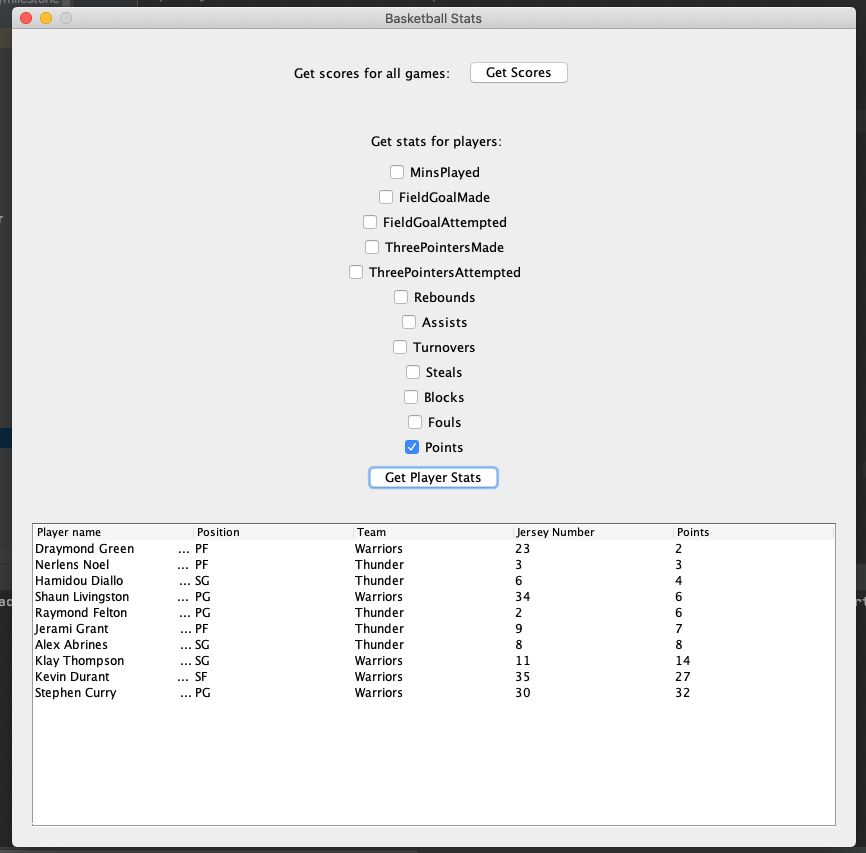Viewport: 866px width, 853px height.
Task: Select the Alex Abrines name cell
Action: pyautogui.click(x=113, y=645)
